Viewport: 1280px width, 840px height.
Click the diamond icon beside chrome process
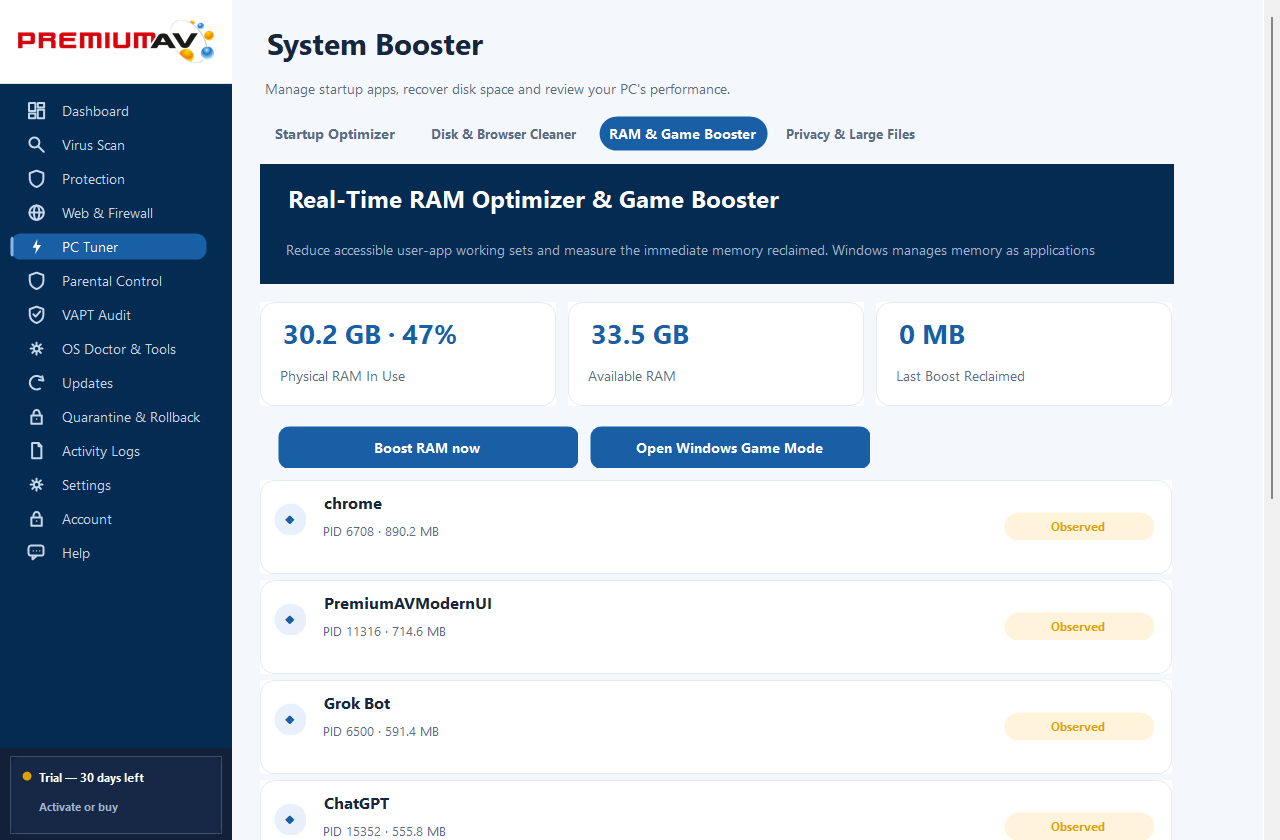pyautogui.click(x=290, y=519)
